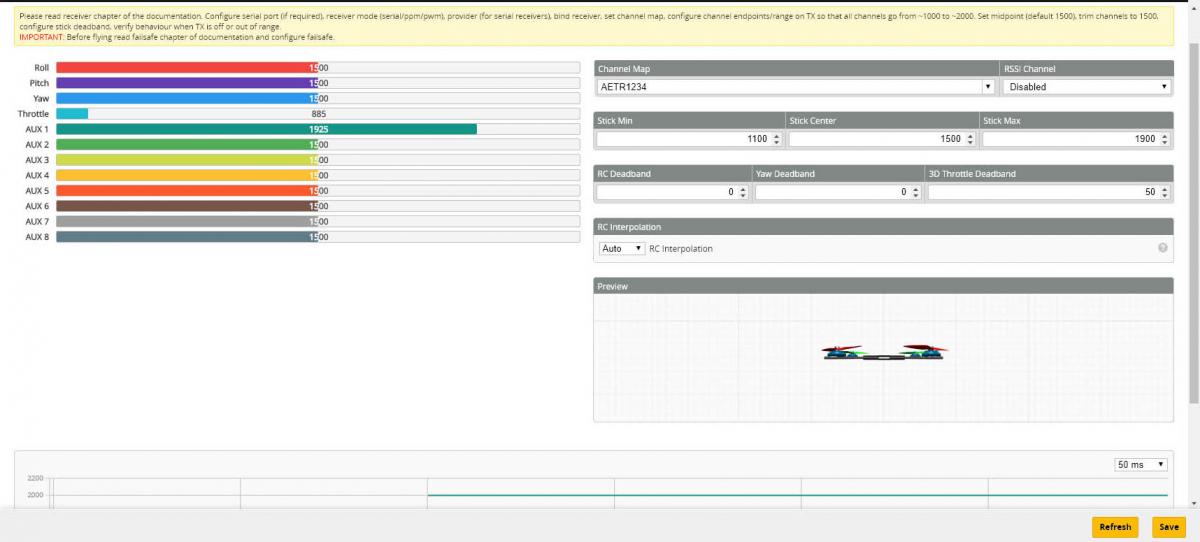
Task: Open the 50 ms refresh rate dropdown
Action: [x=1141, y=465]
